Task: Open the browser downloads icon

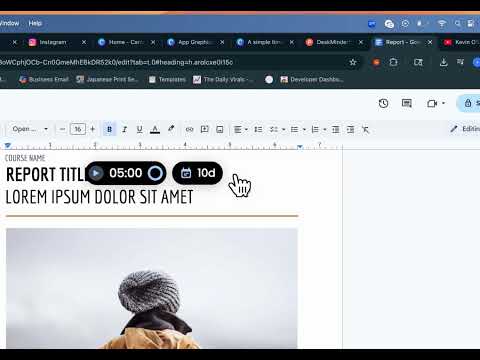Action: click(443, 62)
